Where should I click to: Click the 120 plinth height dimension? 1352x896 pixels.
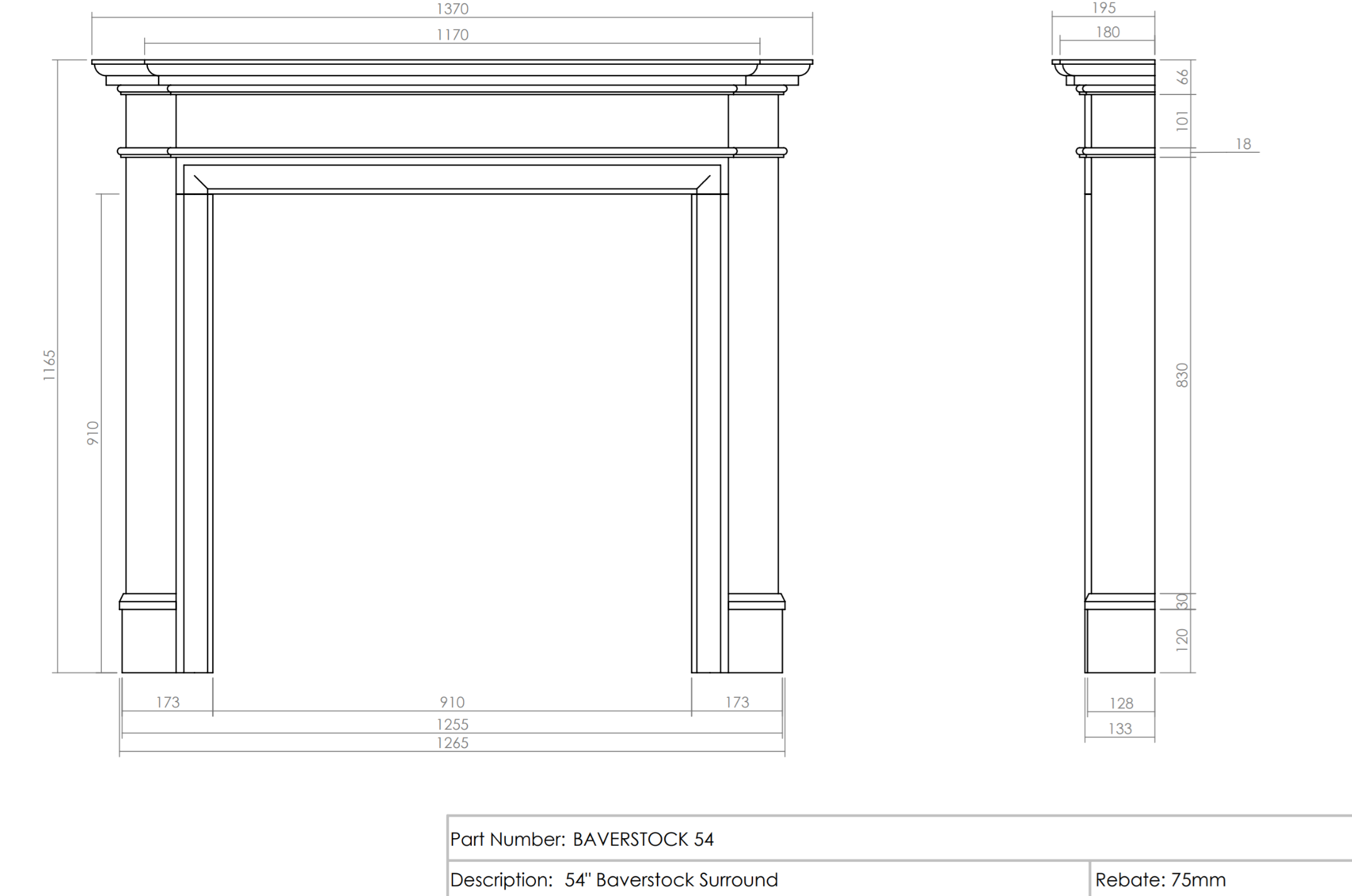click(x=1183, y=640)
